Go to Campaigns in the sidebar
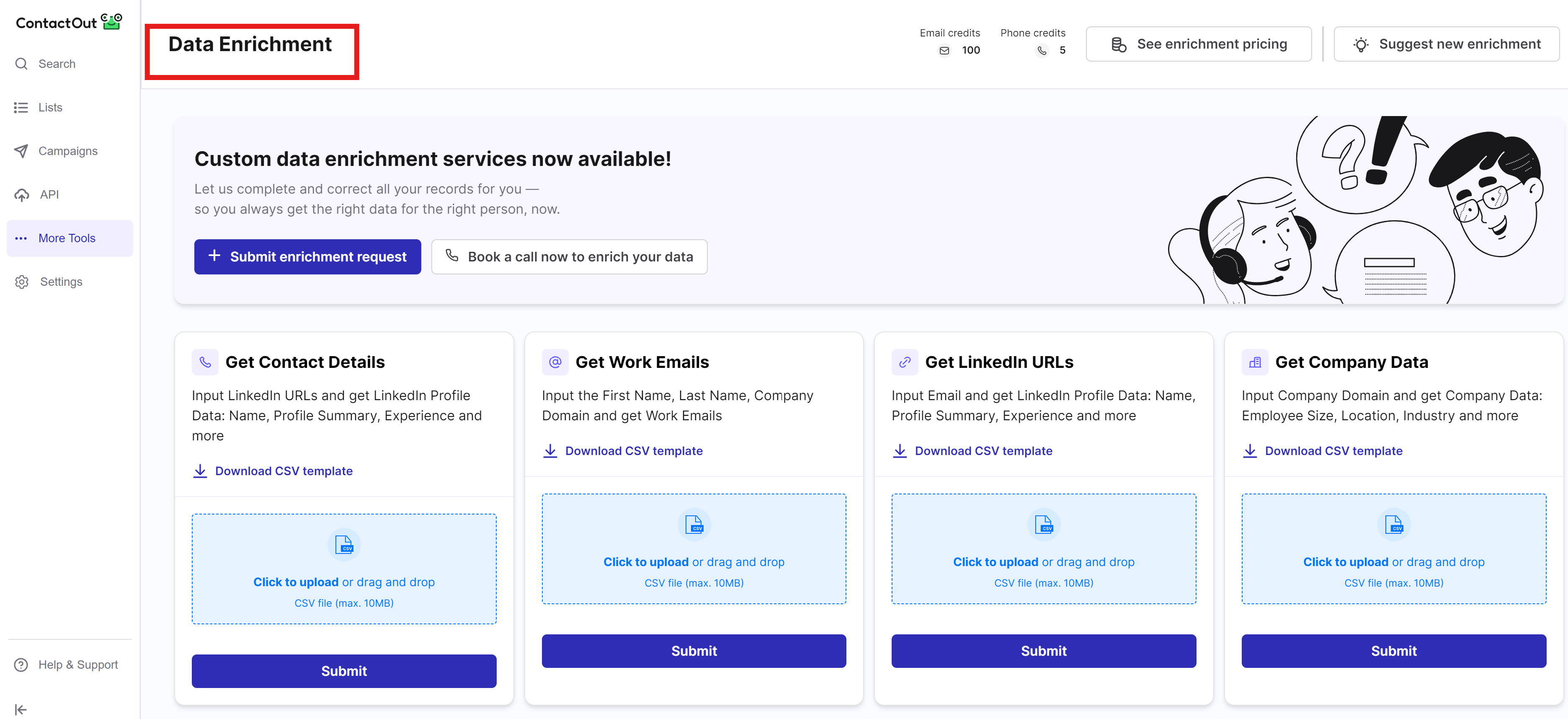1568x719 pixels. click(67, 151)
